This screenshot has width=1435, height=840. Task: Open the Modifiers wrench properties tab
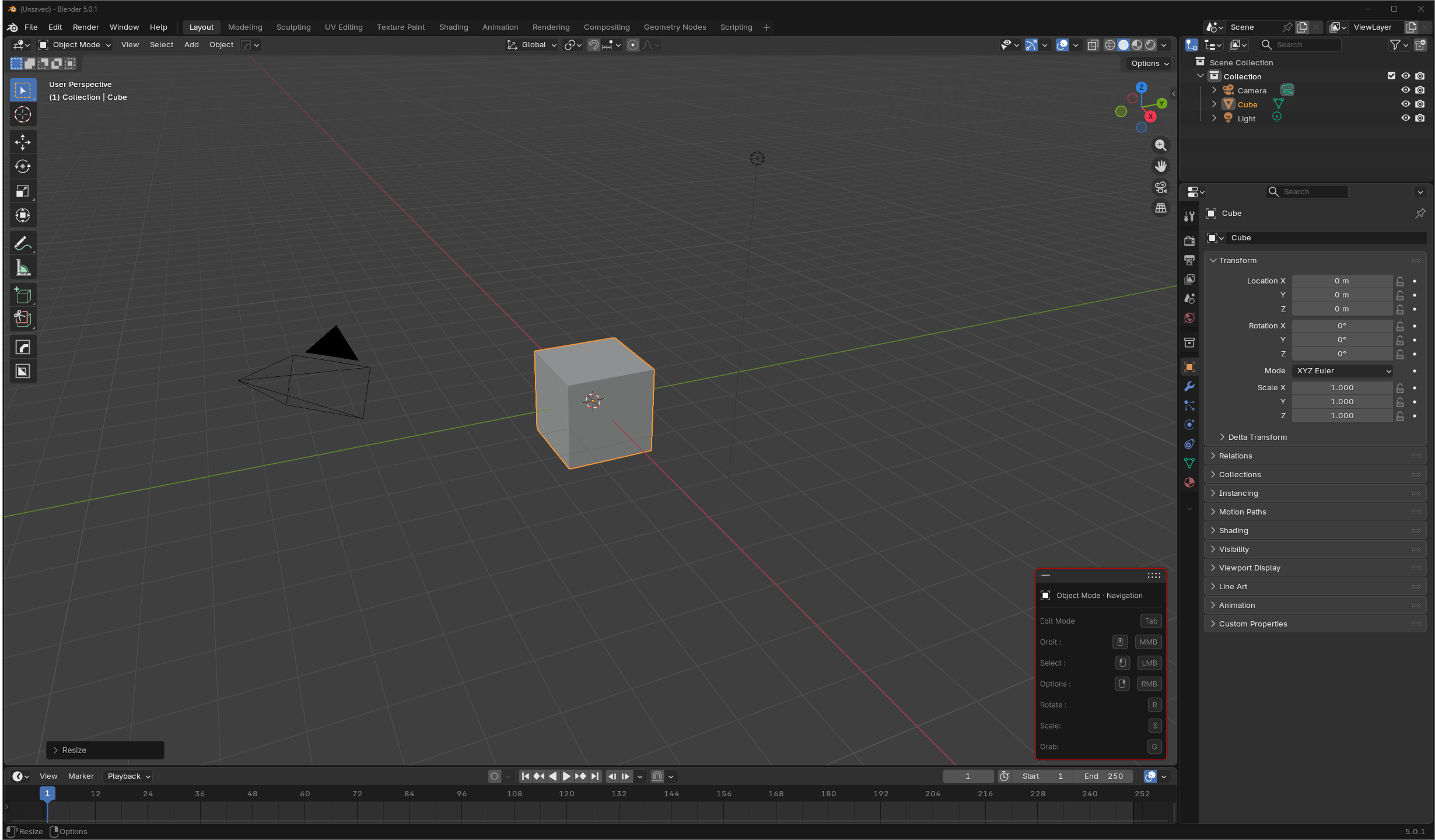click(1189, 386)
